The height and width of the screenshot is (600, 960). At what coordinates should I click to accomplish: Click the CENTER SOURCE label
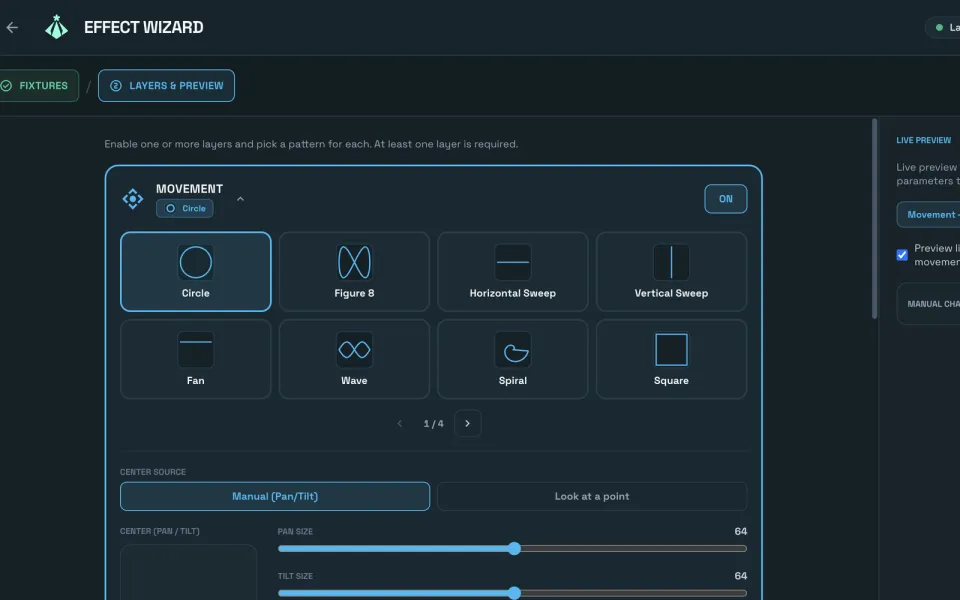[153, 472]
